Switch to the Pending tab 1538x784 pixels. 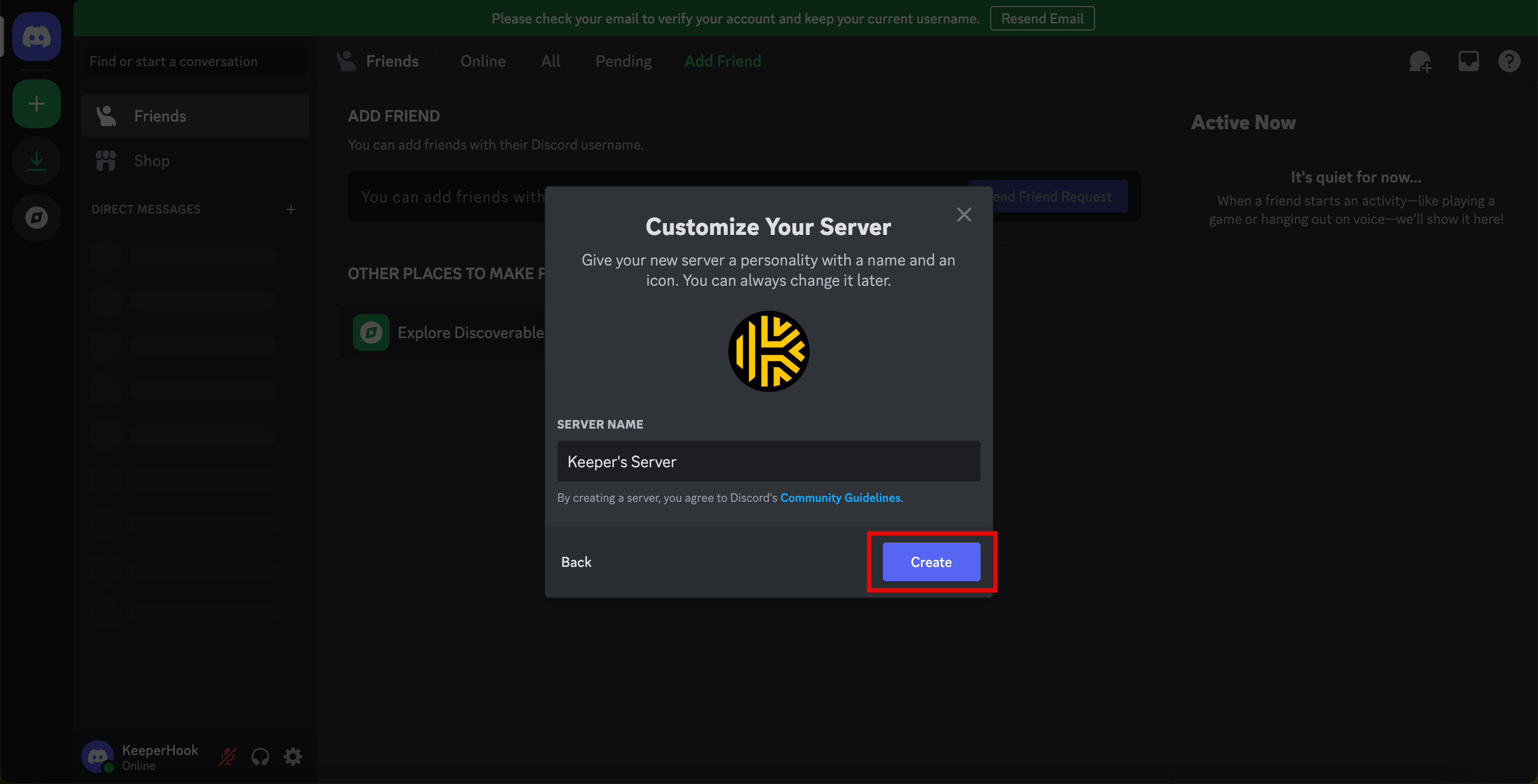(624, 62)
